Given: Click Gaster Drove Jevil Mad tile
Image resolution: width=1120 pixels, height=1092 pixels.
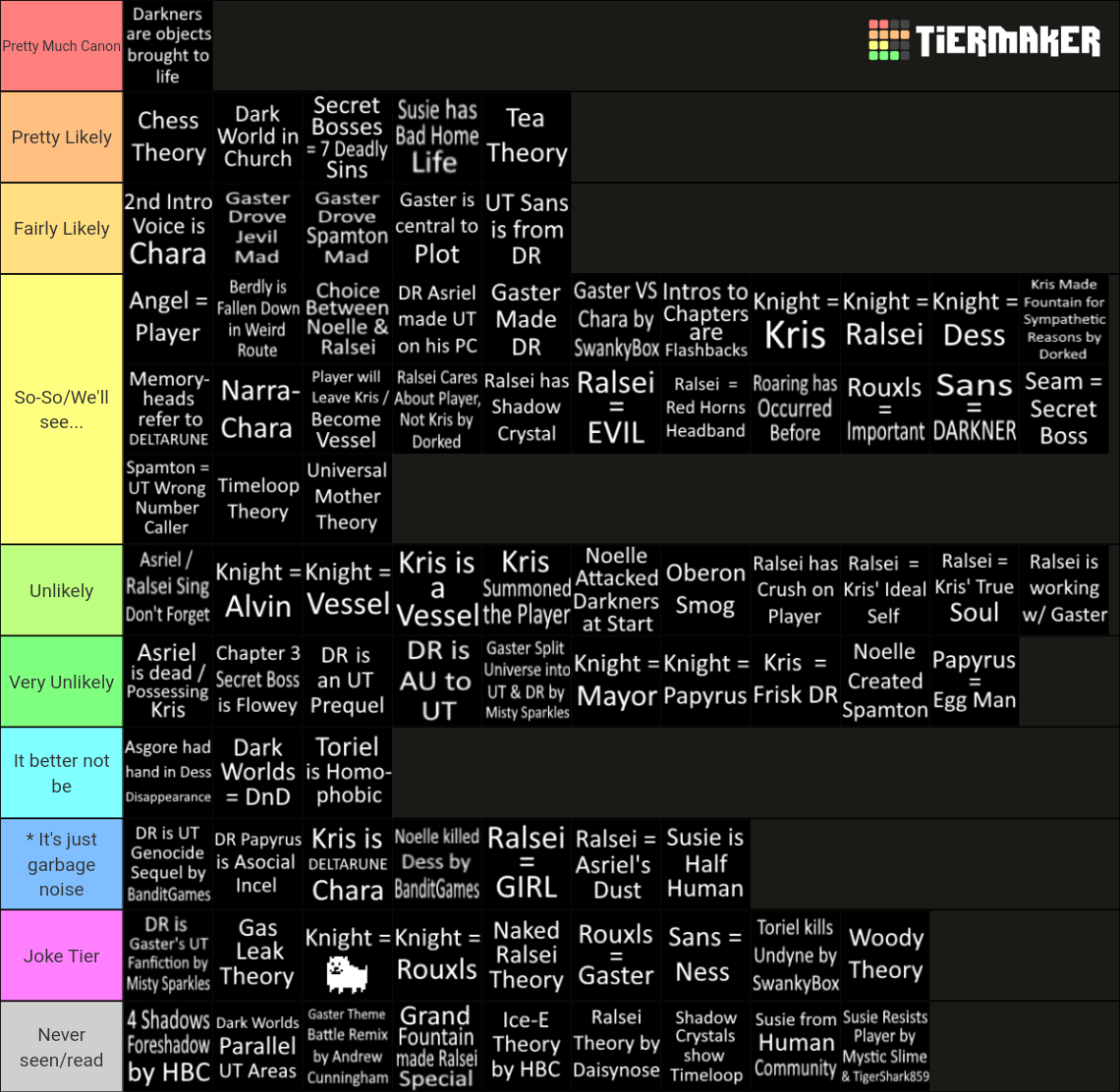Looking at the screenshot, I should pos(257,229).
